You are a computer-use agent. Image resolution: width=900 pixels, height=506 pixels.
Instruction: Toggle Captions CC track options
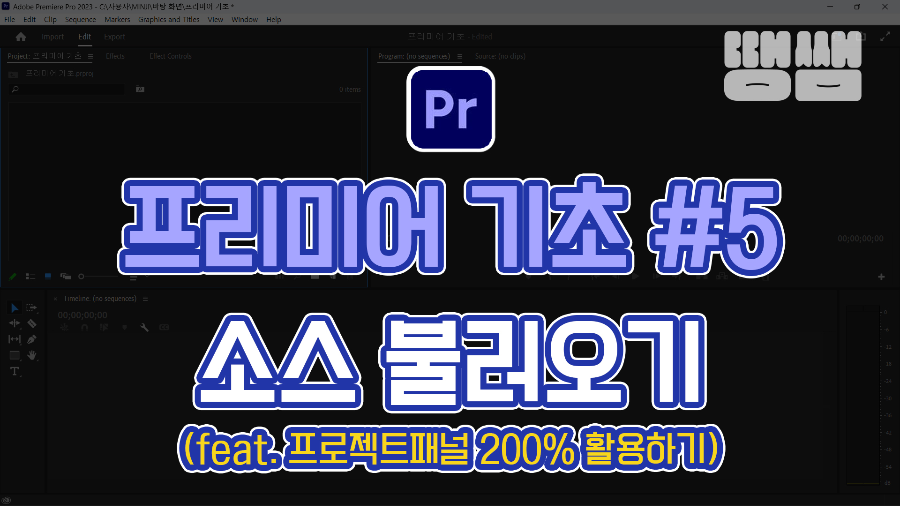point(164,328)
